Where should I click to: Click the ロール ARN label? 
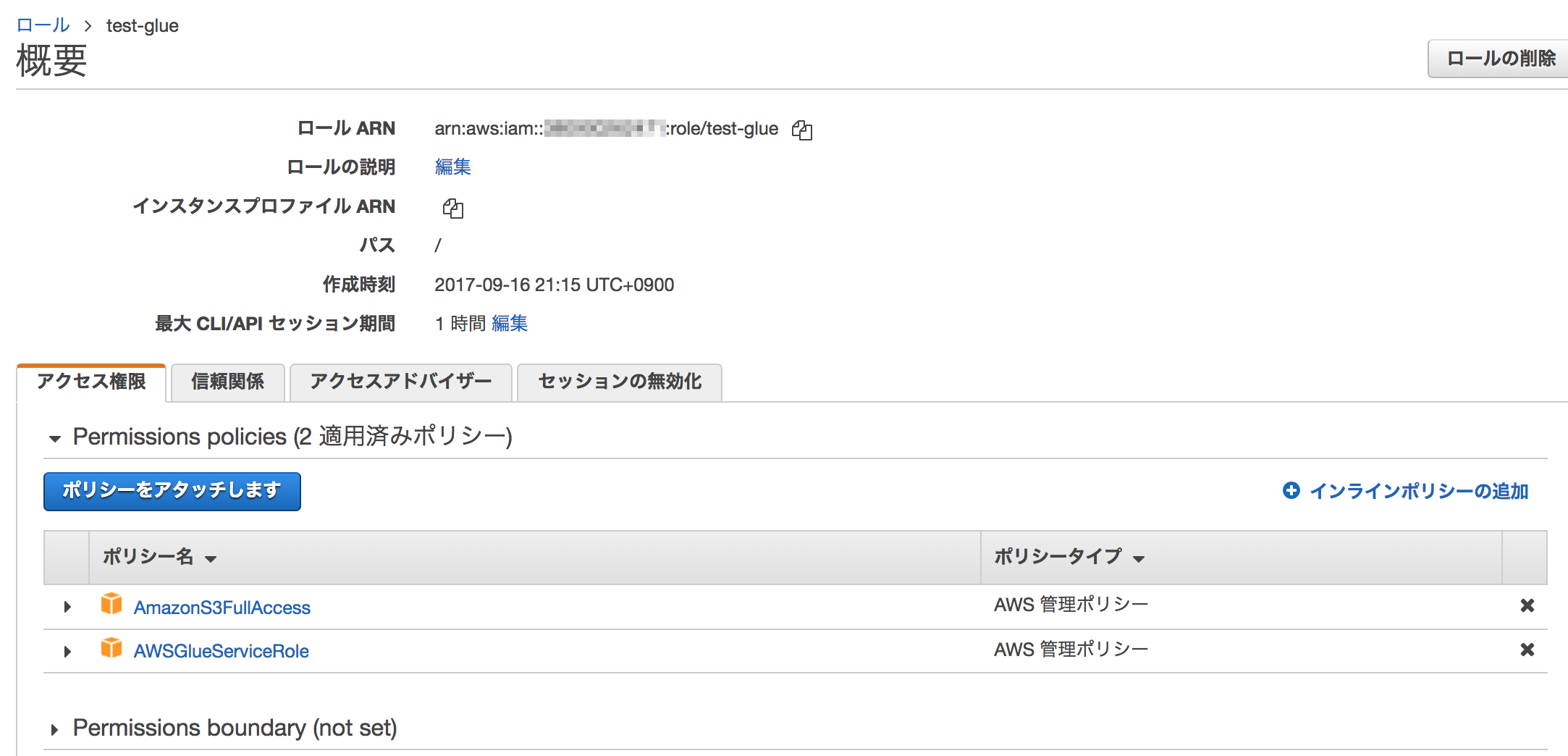coord(346,128)
